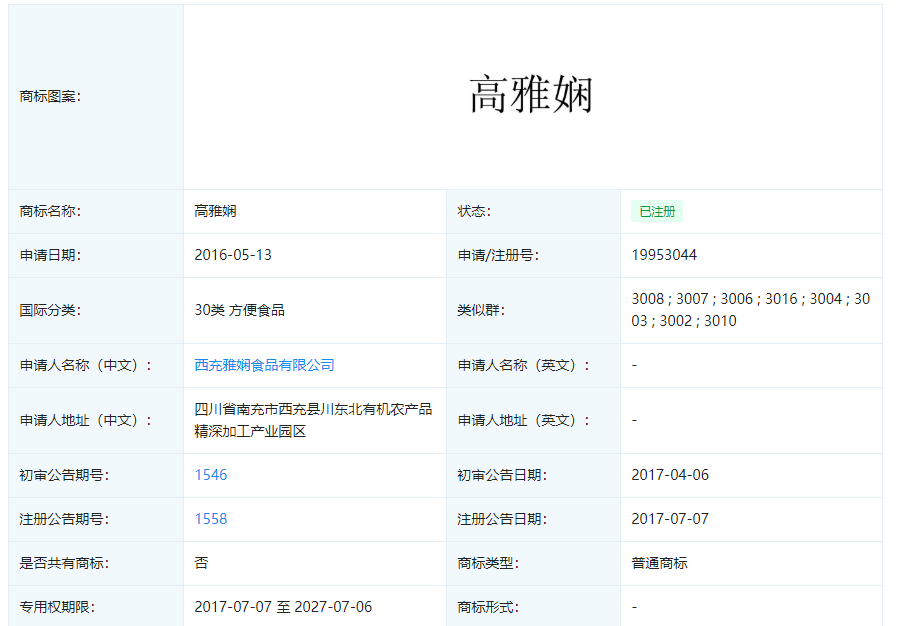Open applicant link 西充雅娴食品有限公司
This screenshot has width=899, height=626.
tap(264, 365)
